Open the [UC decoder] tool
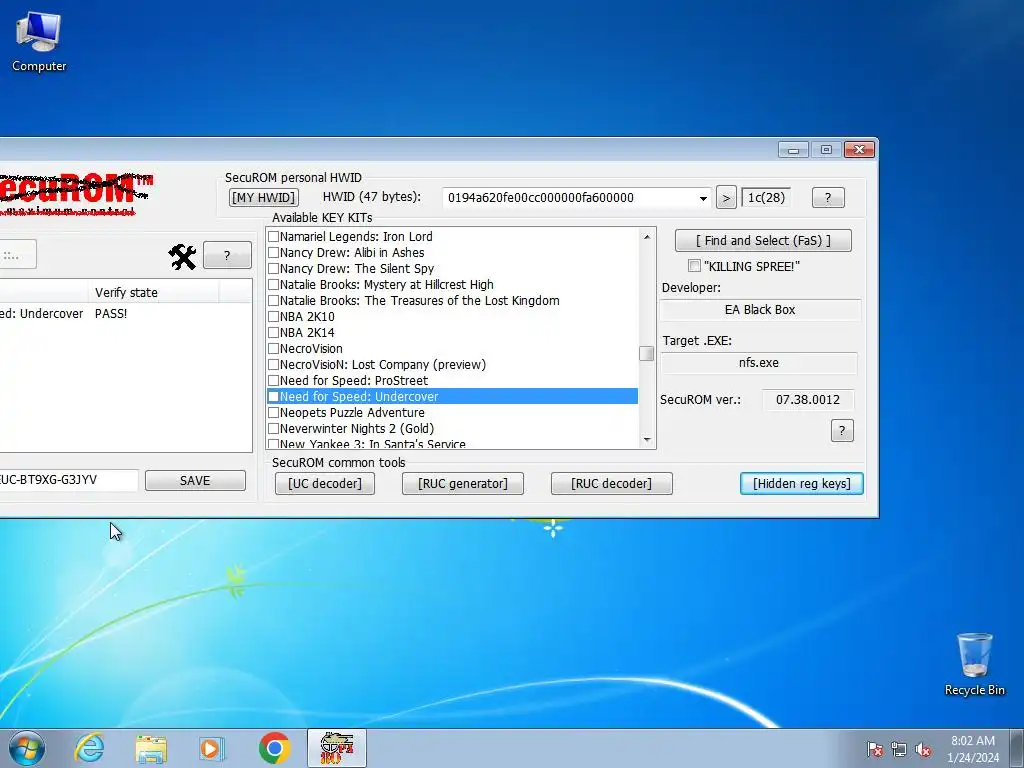 click(325, 484)
